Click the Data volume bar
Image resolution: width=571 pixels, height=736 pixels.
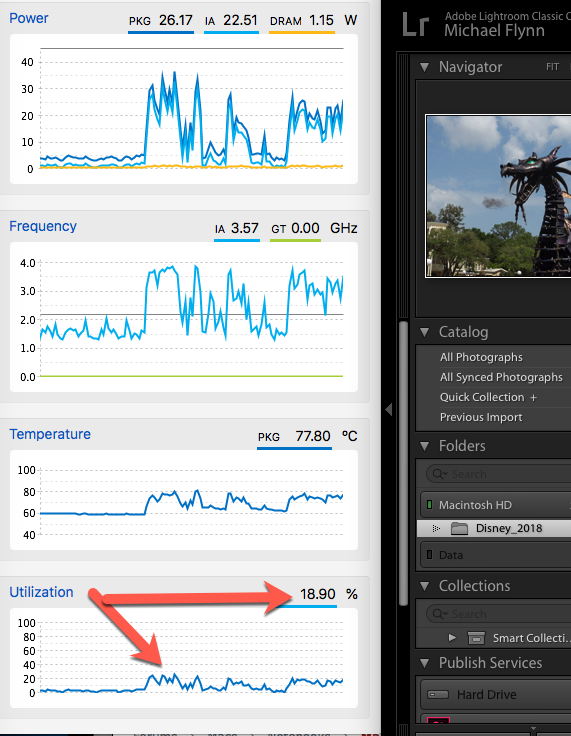coord(495,555)
